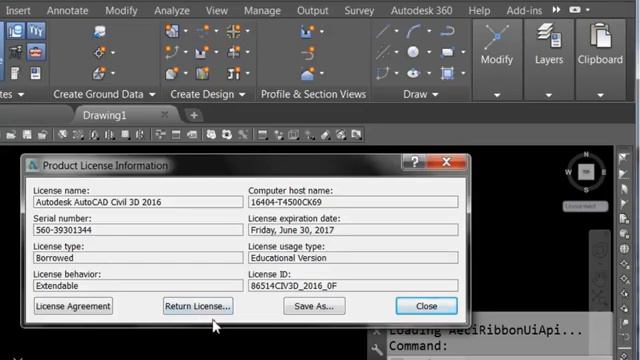
Task: Switch to the Analyze ribbon tab
Action: 172,11
